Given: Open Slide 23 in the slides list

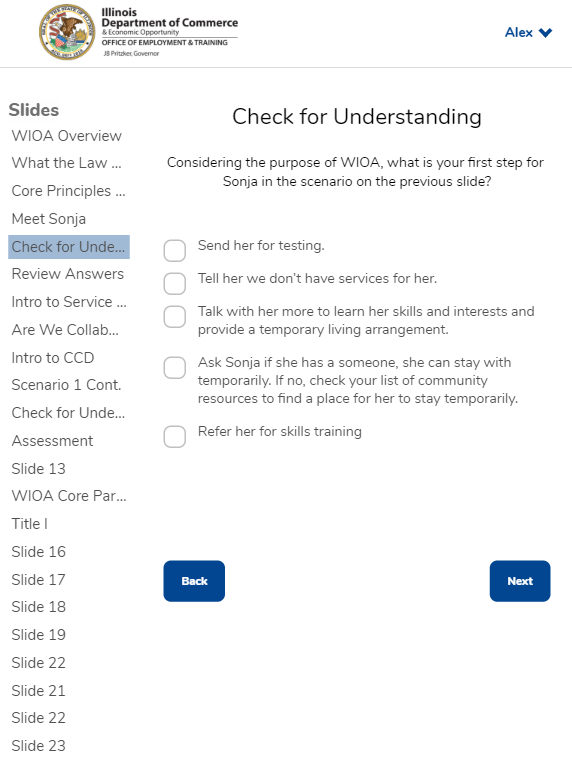Looking at the screenshot, I should point(39,745).
